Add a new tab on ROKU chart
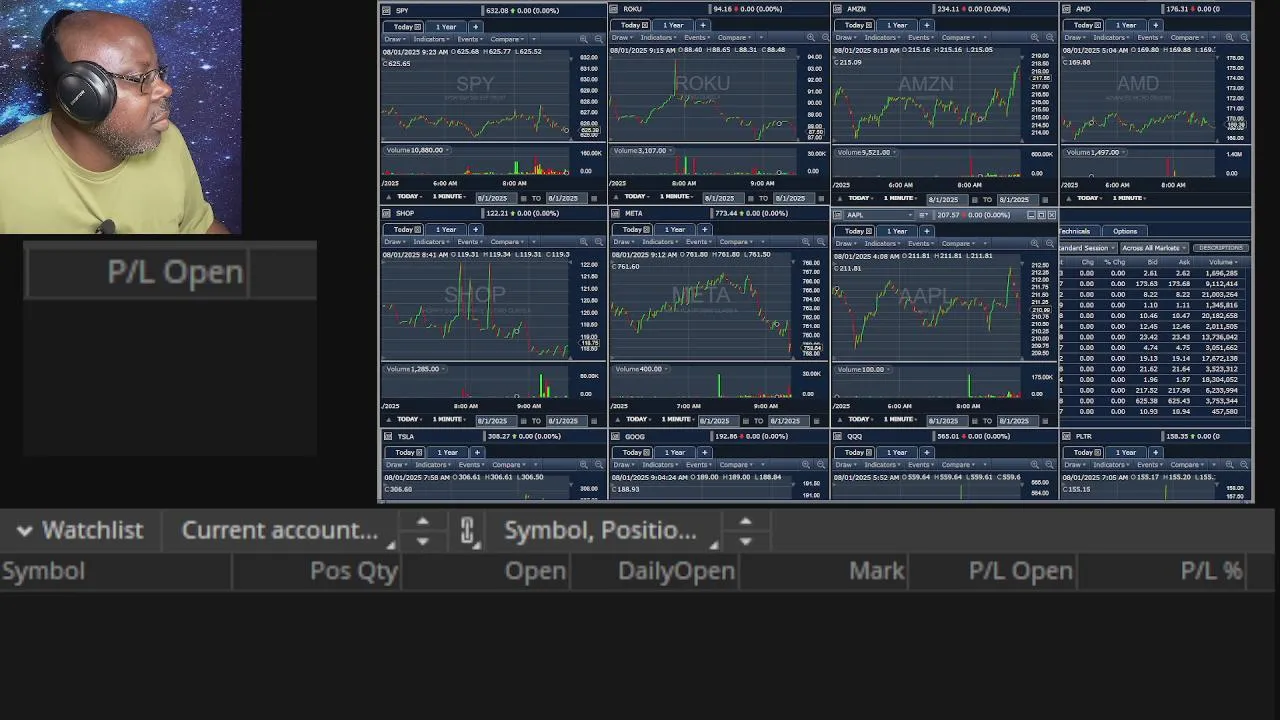The image size is (1280, 720). (x=703, y=25)
